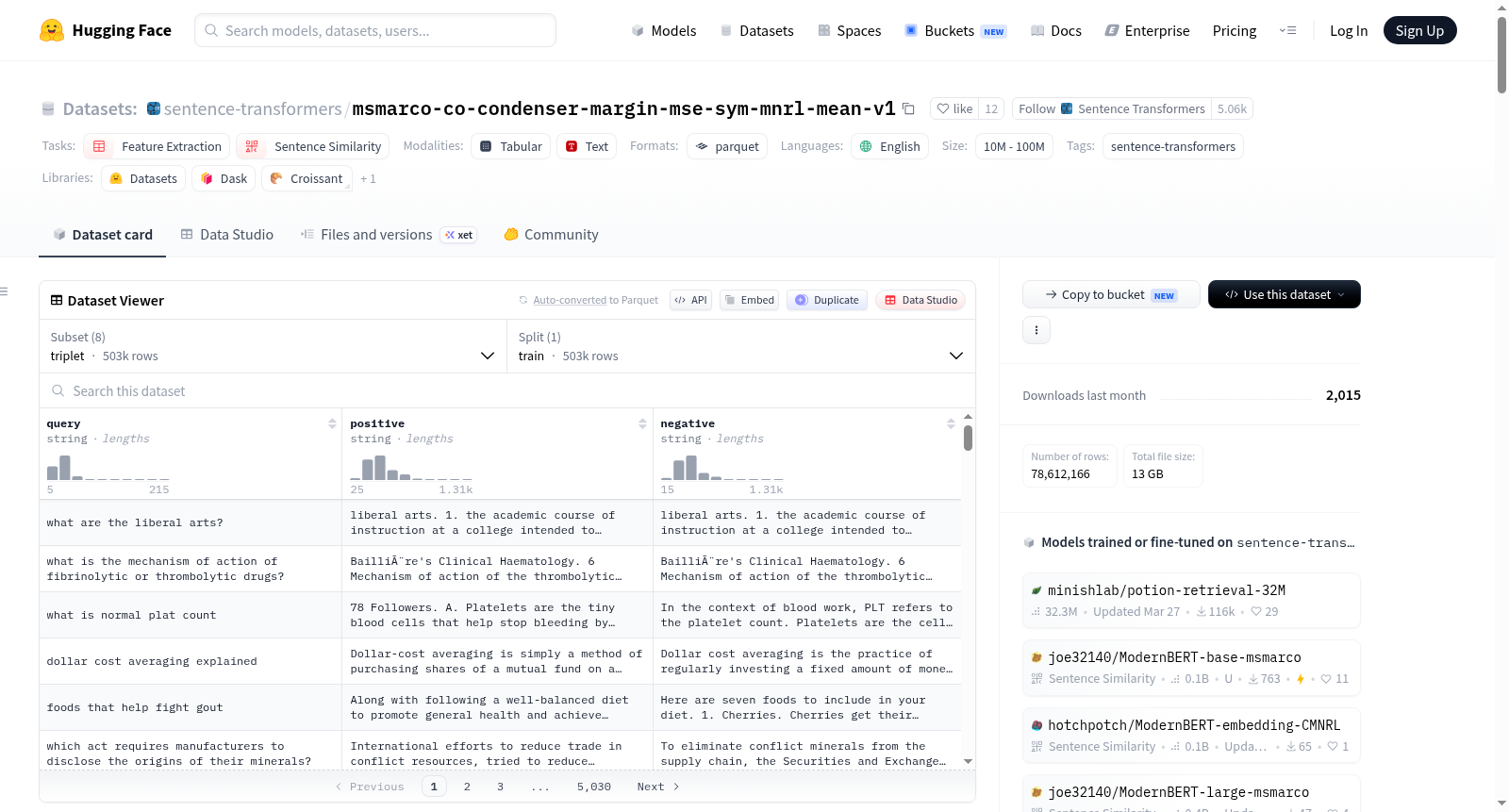The height and width of the screenshot is (812, 1509).
Task: Click the negative lengths histogram
Action: [721, 468]
